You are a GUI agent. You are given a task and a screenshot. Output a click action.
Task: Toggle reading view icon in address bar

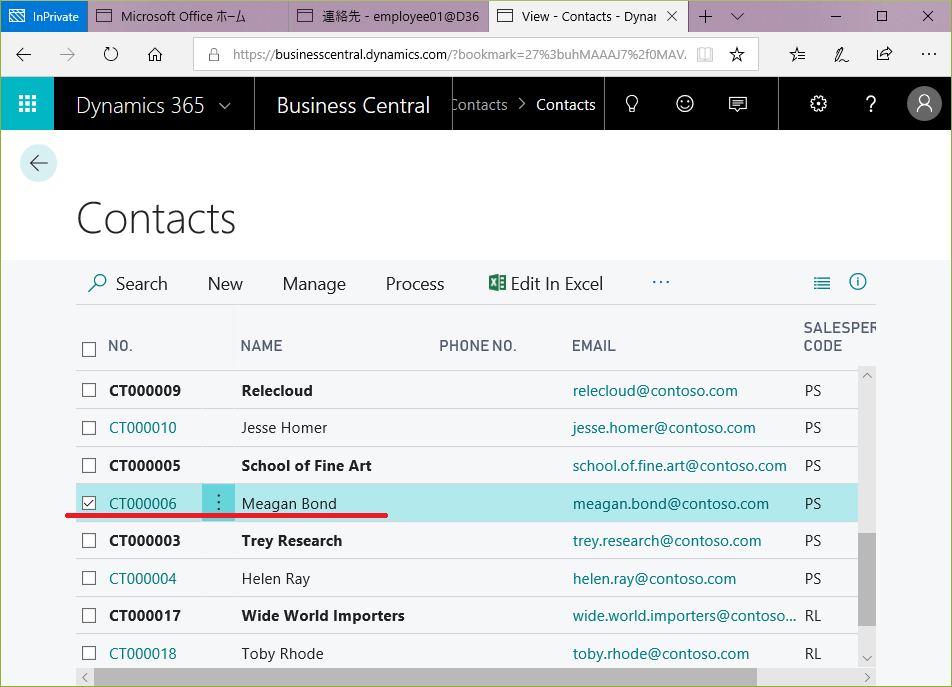click(704, 55)
